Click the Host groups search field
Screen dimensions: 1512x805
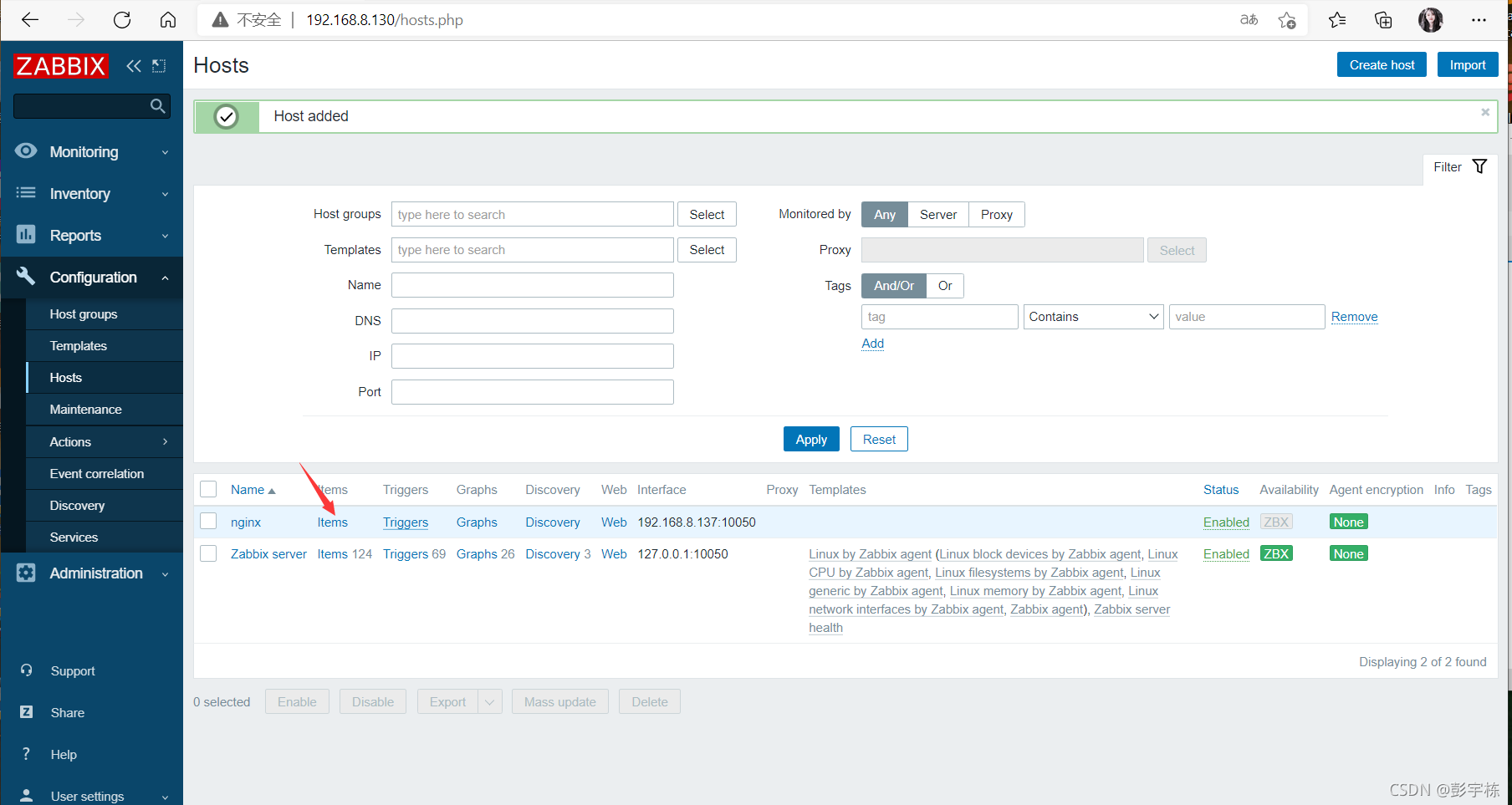[x=533, y=215]
